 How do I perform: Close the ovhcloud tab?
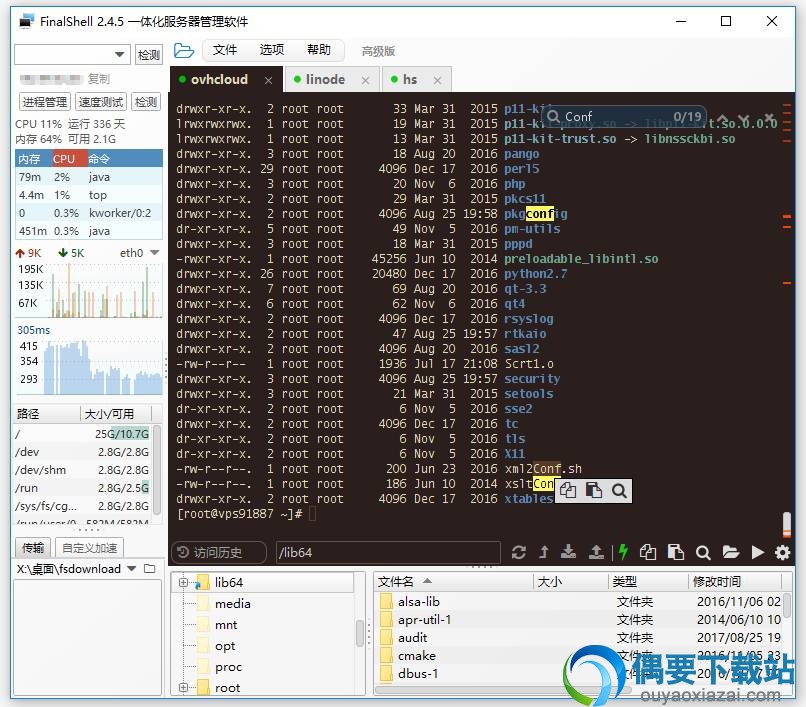pos(268,80)
